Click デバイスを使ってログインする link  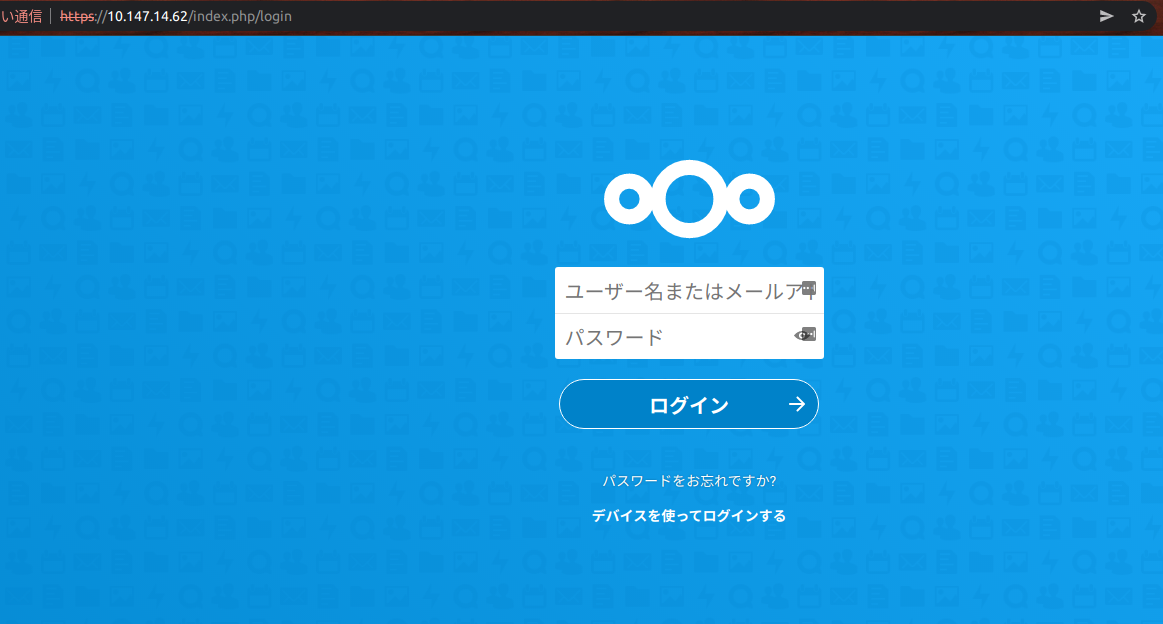[x=689, y=516]
